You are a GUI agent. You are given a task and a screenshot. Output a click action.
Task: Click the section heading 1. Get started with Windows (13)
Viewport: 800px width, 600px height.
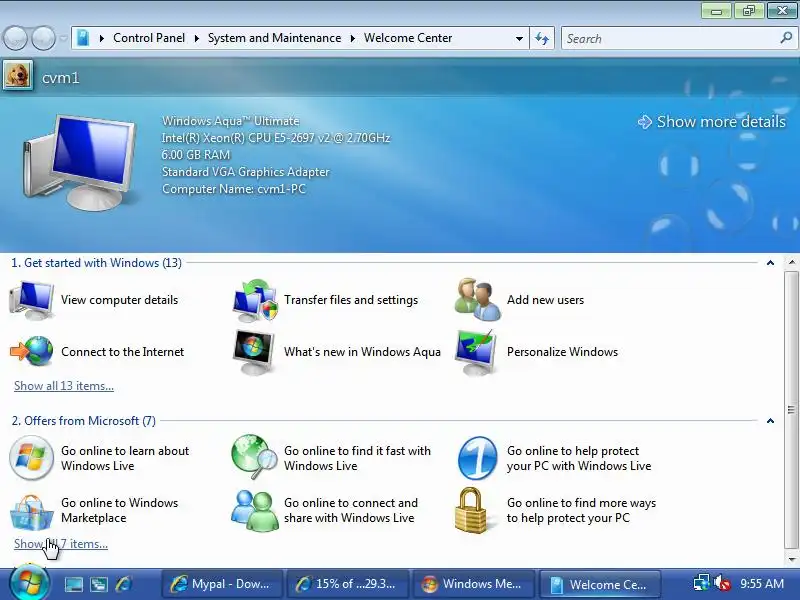(96, 263)
